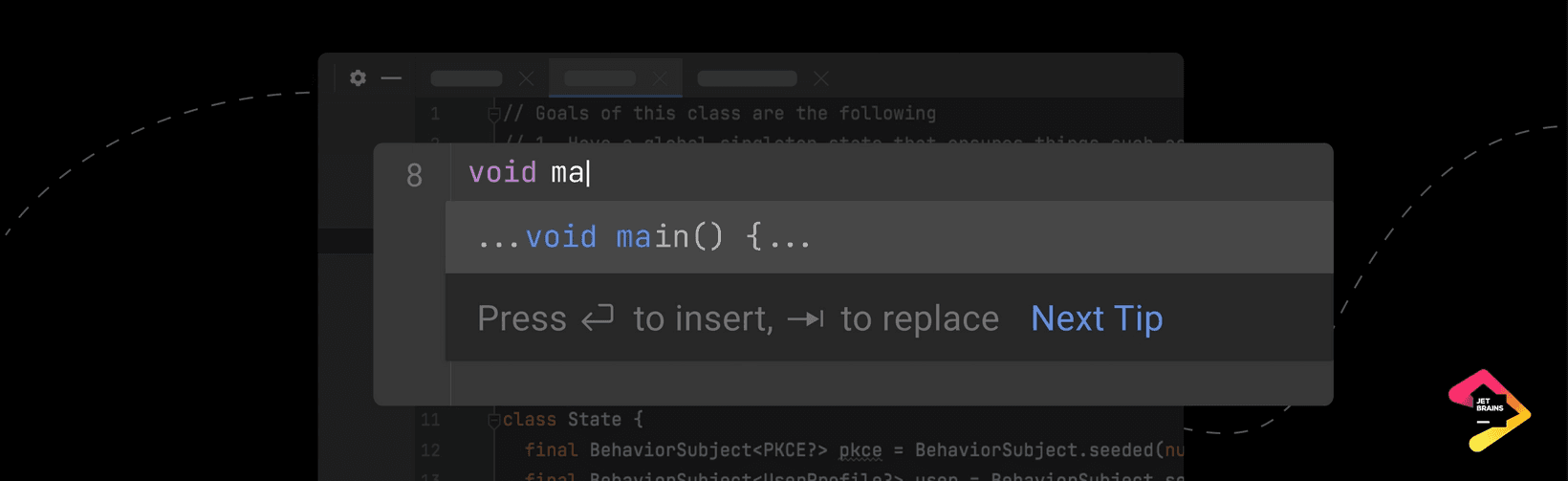Switch to the first editor tab
1568x481 pixels.
pos(467,78)
